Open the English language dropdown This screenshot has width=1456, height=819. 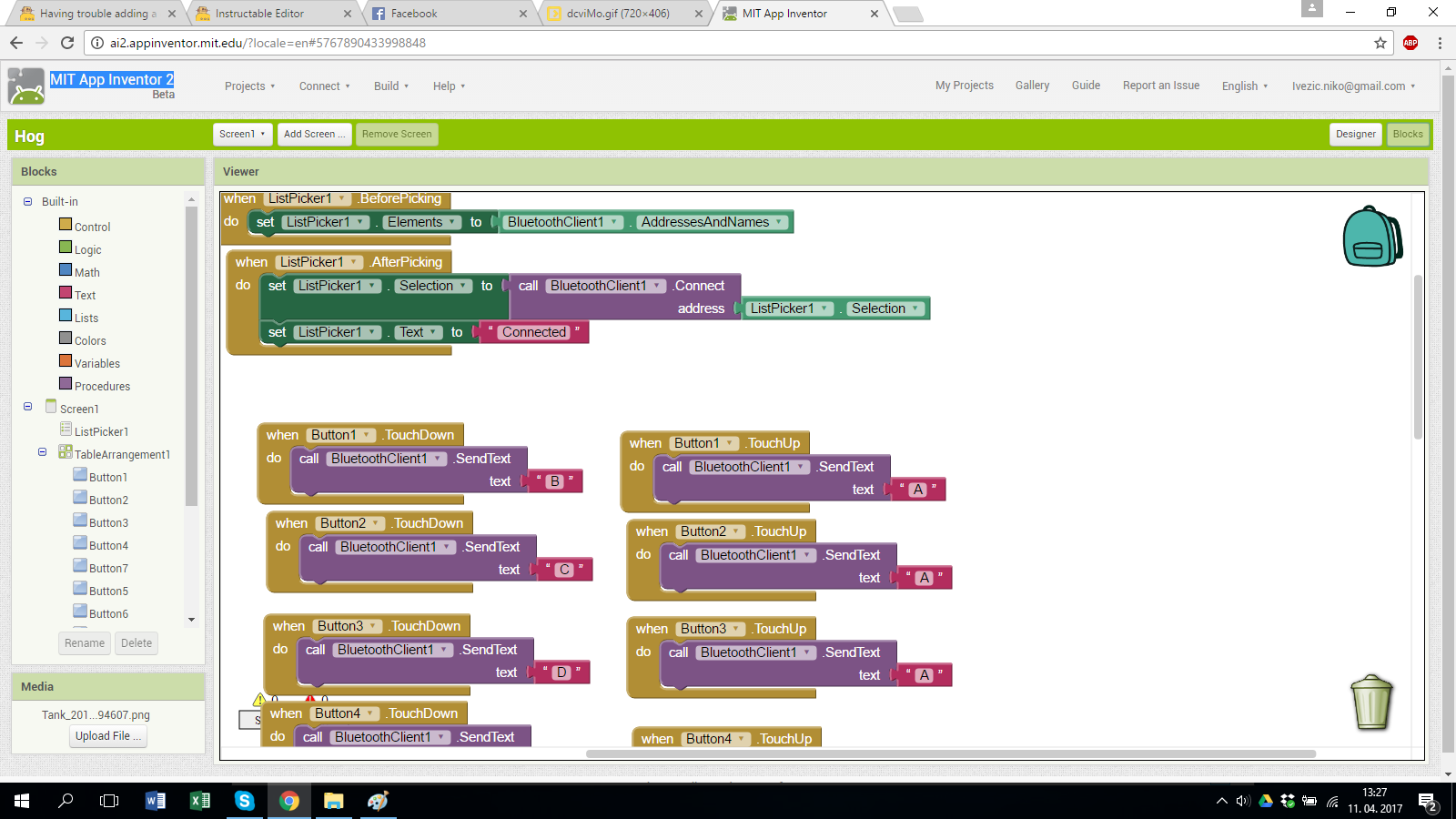pos(1244,86)
